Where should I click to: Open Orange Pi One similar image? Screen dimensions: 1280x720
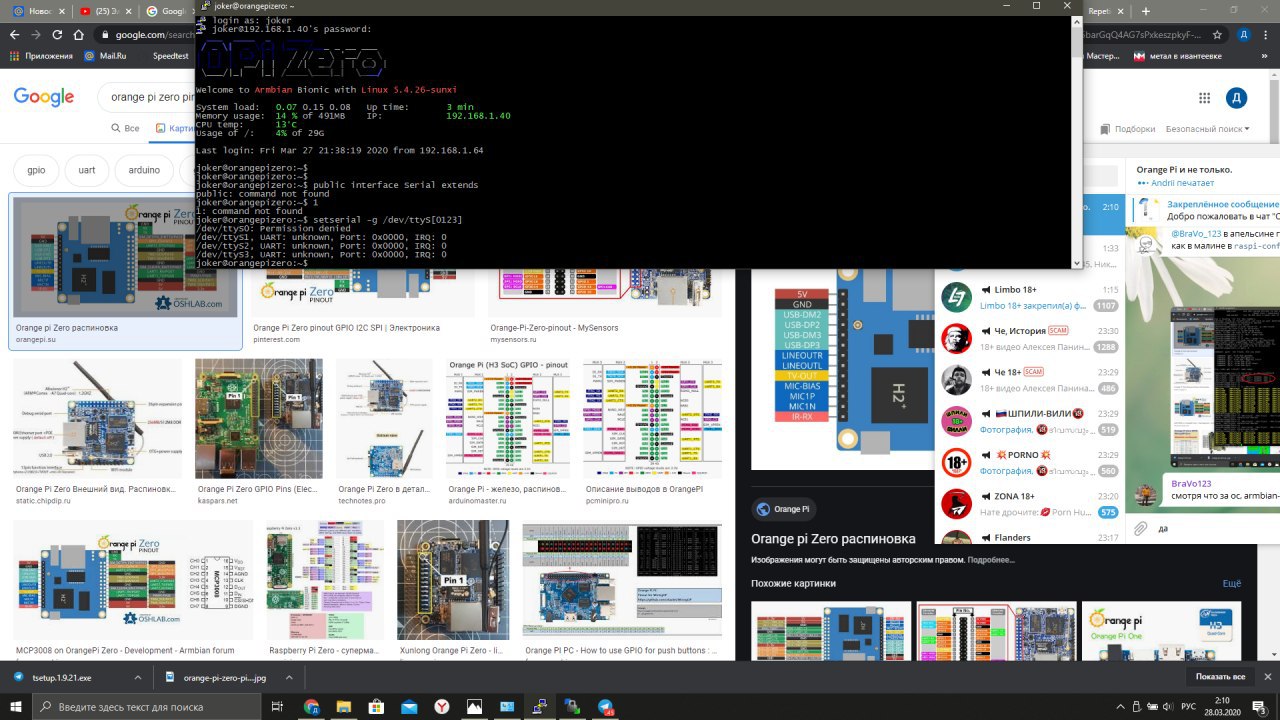[1161, 630]
